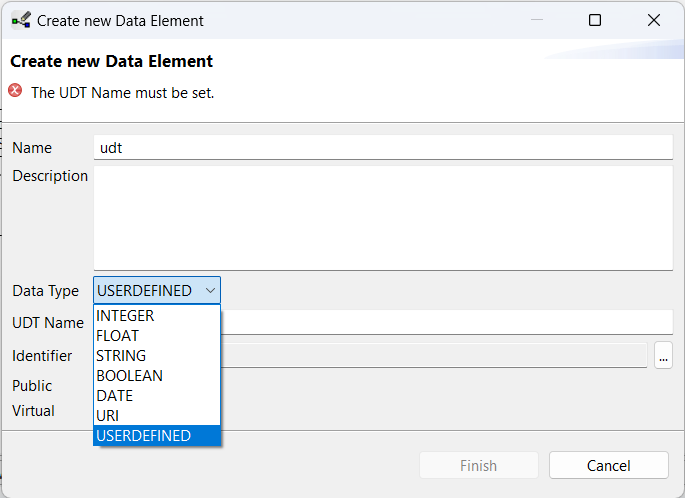This screenshot has width=685, height=498.
Task: Pick BOOLEAN data type option
Action: [x=157, y=376]
